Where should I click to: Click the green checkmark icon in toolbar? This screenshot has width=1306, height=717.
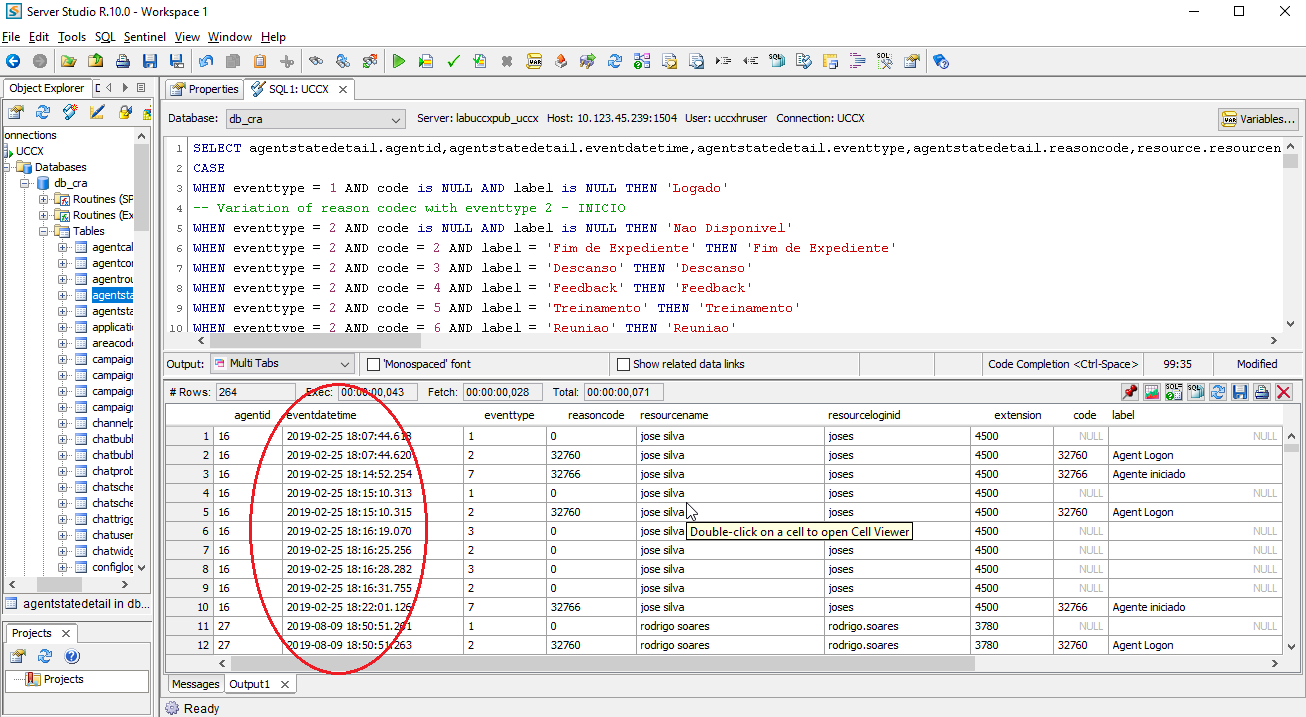click(453, 61)
